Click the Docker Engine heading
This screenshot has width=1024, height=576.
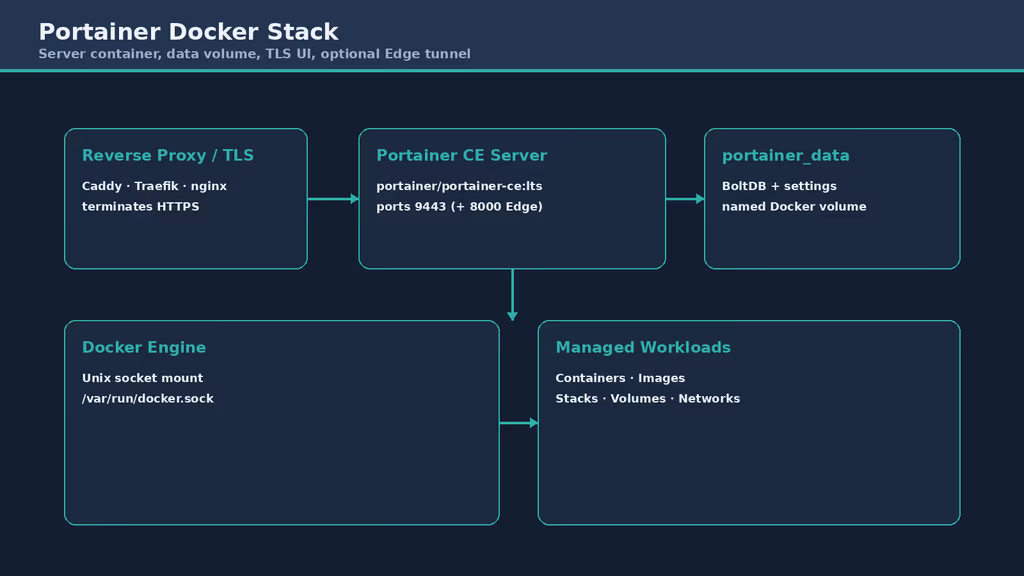tap(144, 347)
